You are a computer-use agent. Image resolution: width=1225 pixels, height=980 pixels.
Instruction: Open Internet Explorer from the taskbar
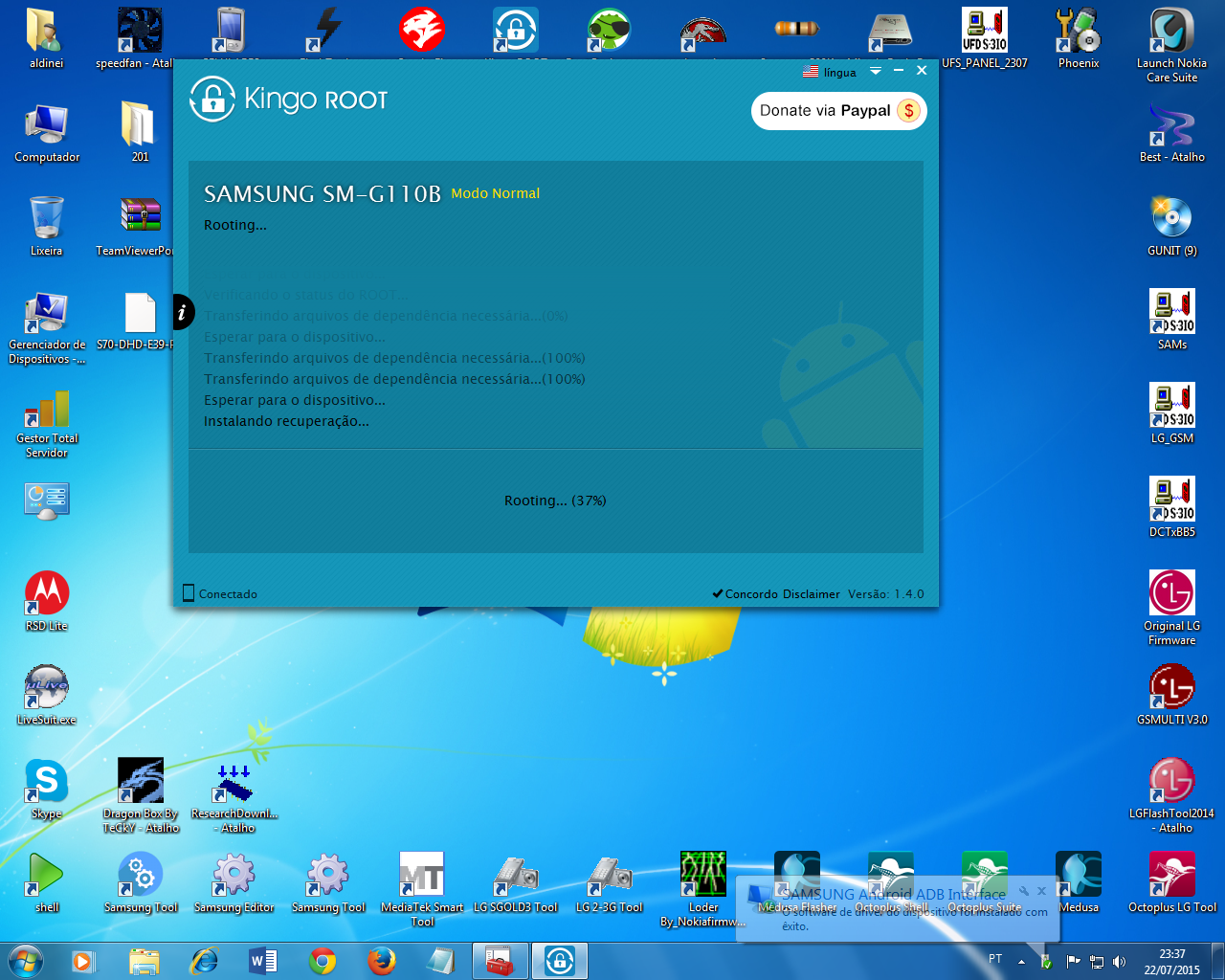point(204,960)
